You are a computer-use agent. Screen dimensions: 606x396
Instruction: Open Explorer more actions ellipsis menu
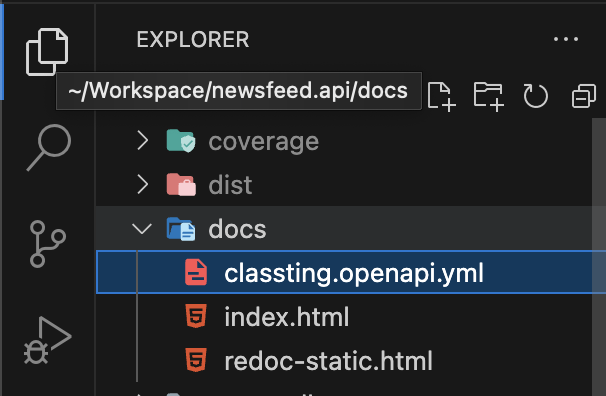pos(566,39)
